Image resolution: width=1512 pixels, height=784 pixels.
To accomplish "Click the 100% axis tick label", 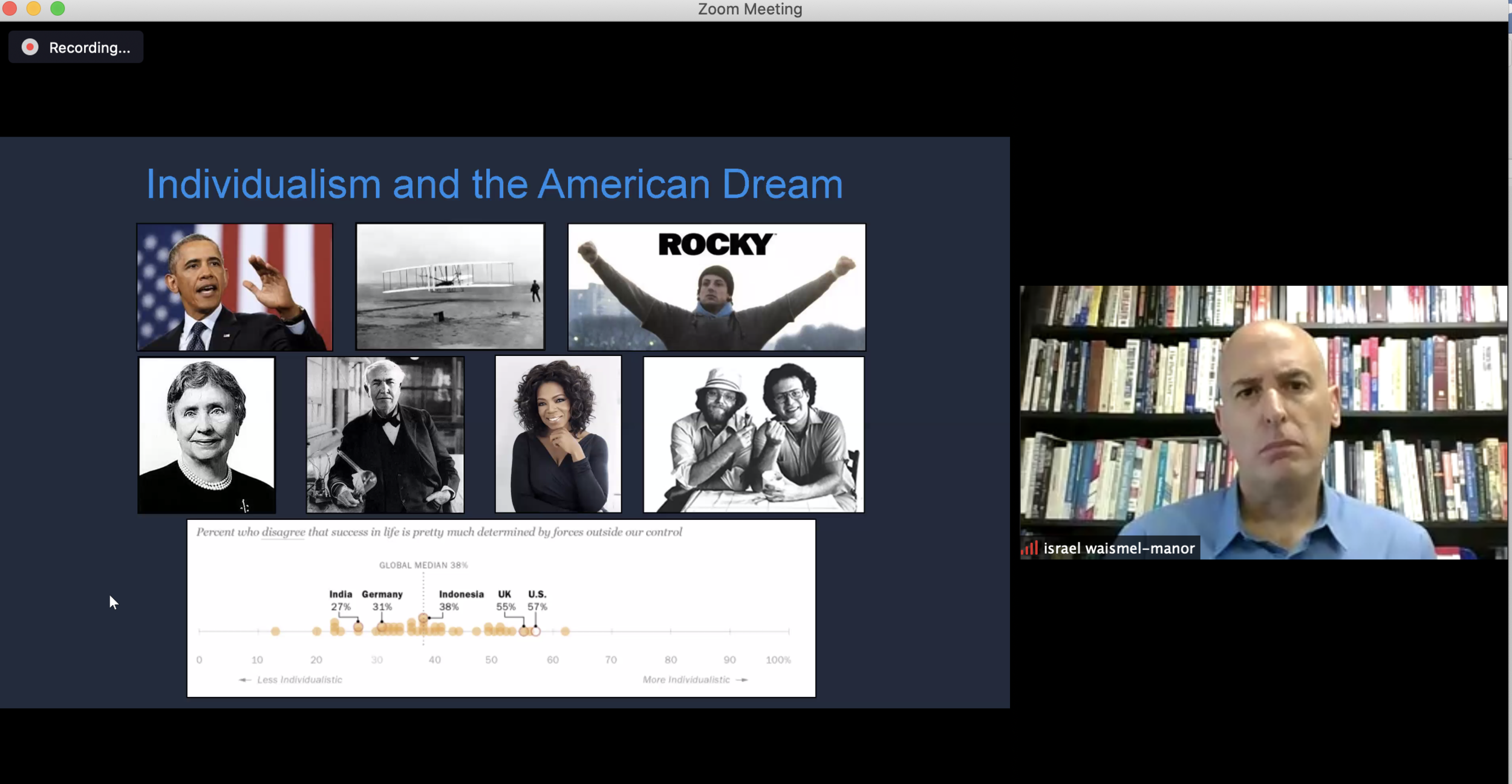I will click(778, 660).
